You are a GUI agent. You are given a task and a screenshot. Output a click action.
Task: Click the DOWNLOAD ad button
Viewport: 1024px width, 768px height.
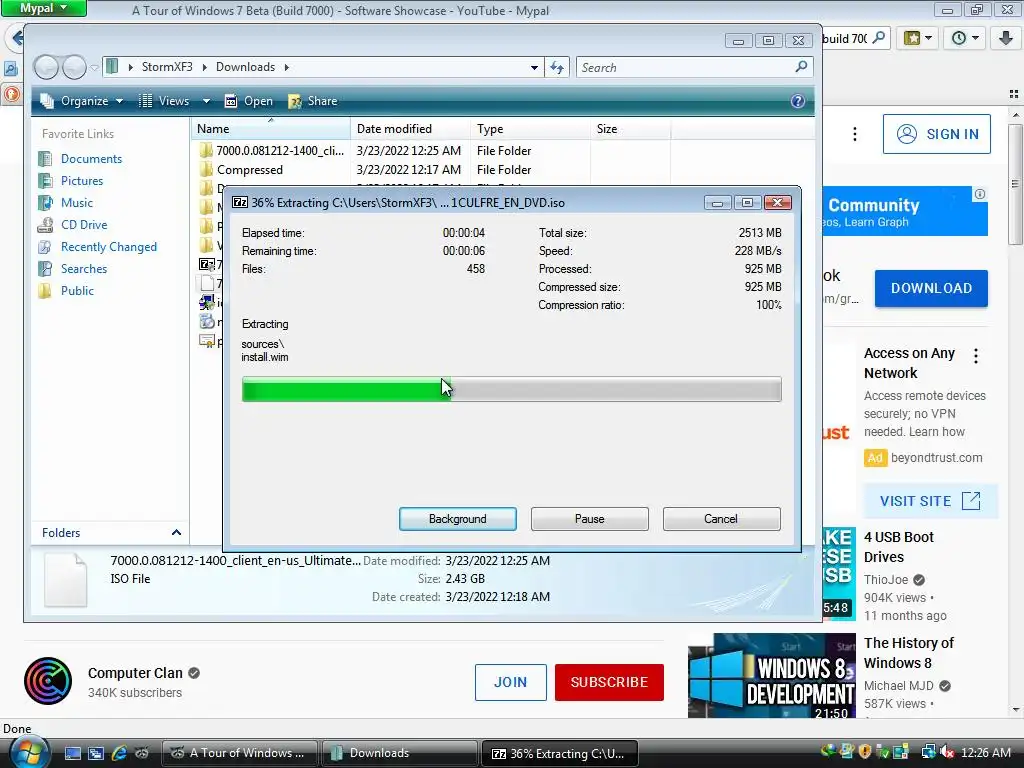coord(931,288)
